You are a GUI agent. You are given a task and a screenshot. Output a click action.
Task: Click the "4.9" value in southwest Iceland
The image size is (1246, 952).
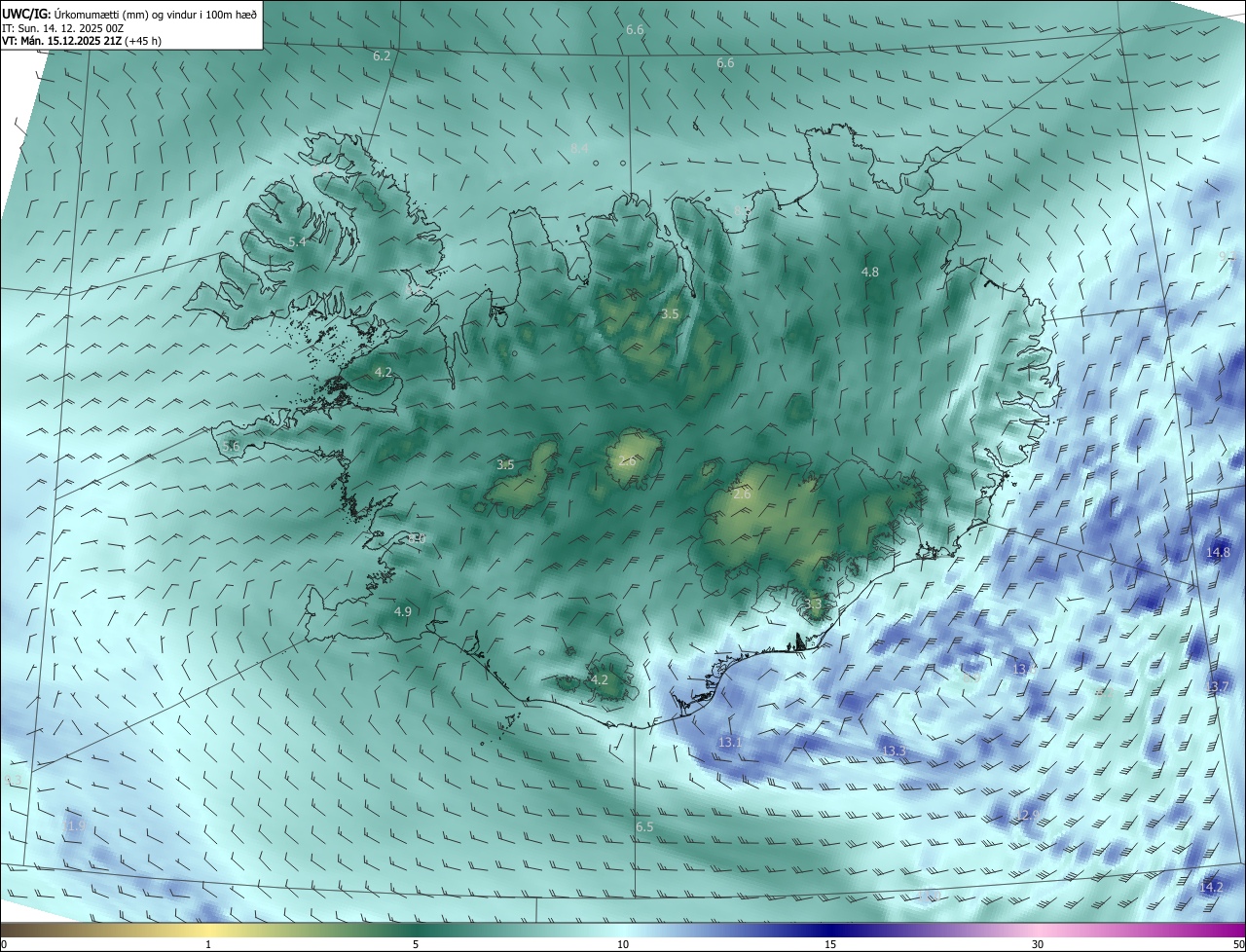tap(403, 611)
